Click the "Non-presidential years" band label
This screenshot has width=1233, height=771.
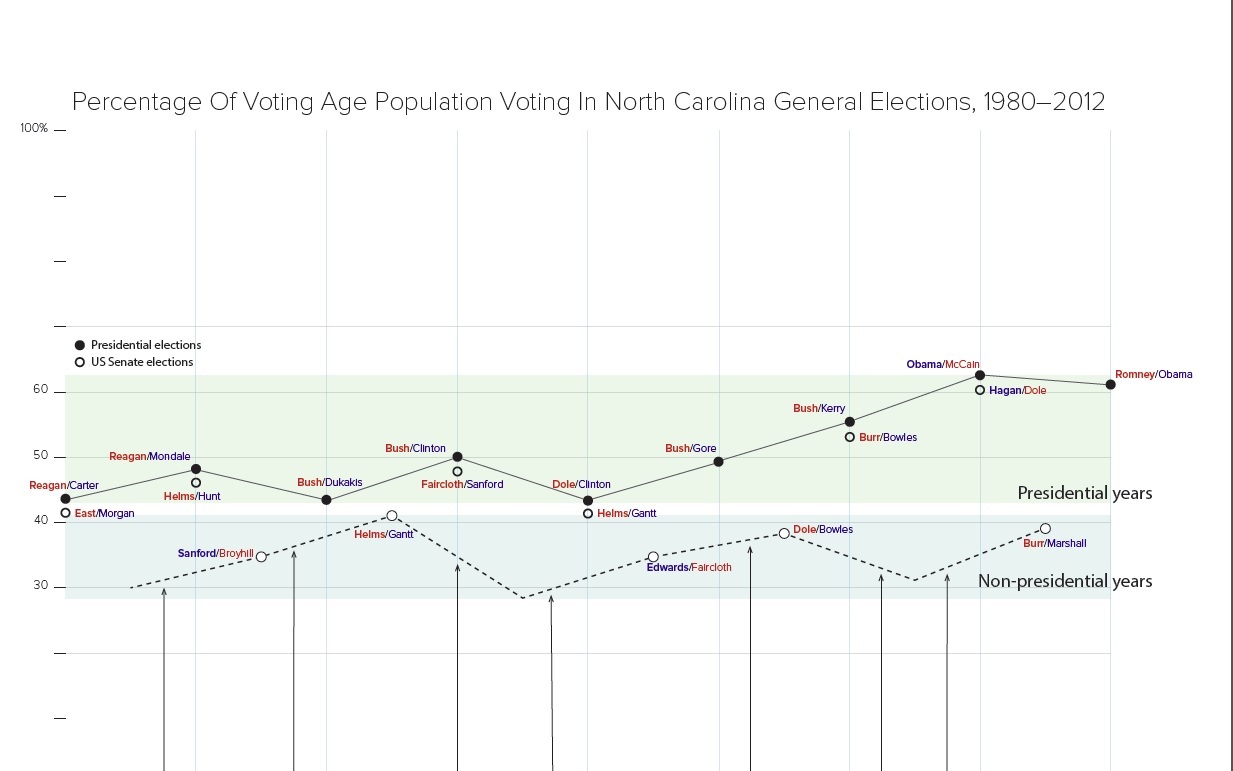point(1064,581)
